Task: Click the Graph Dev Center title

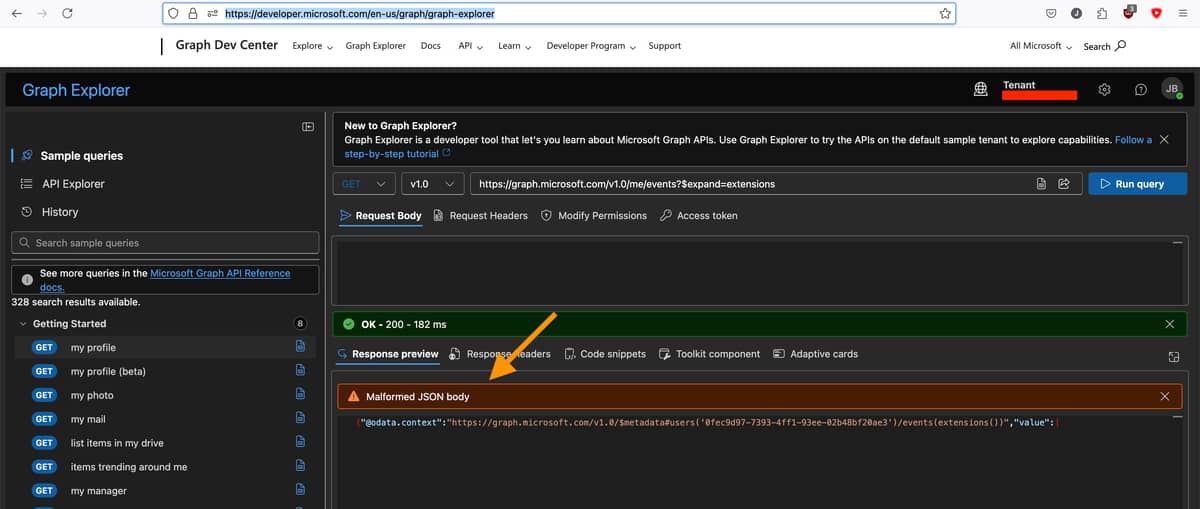Action: click(226, 45)
